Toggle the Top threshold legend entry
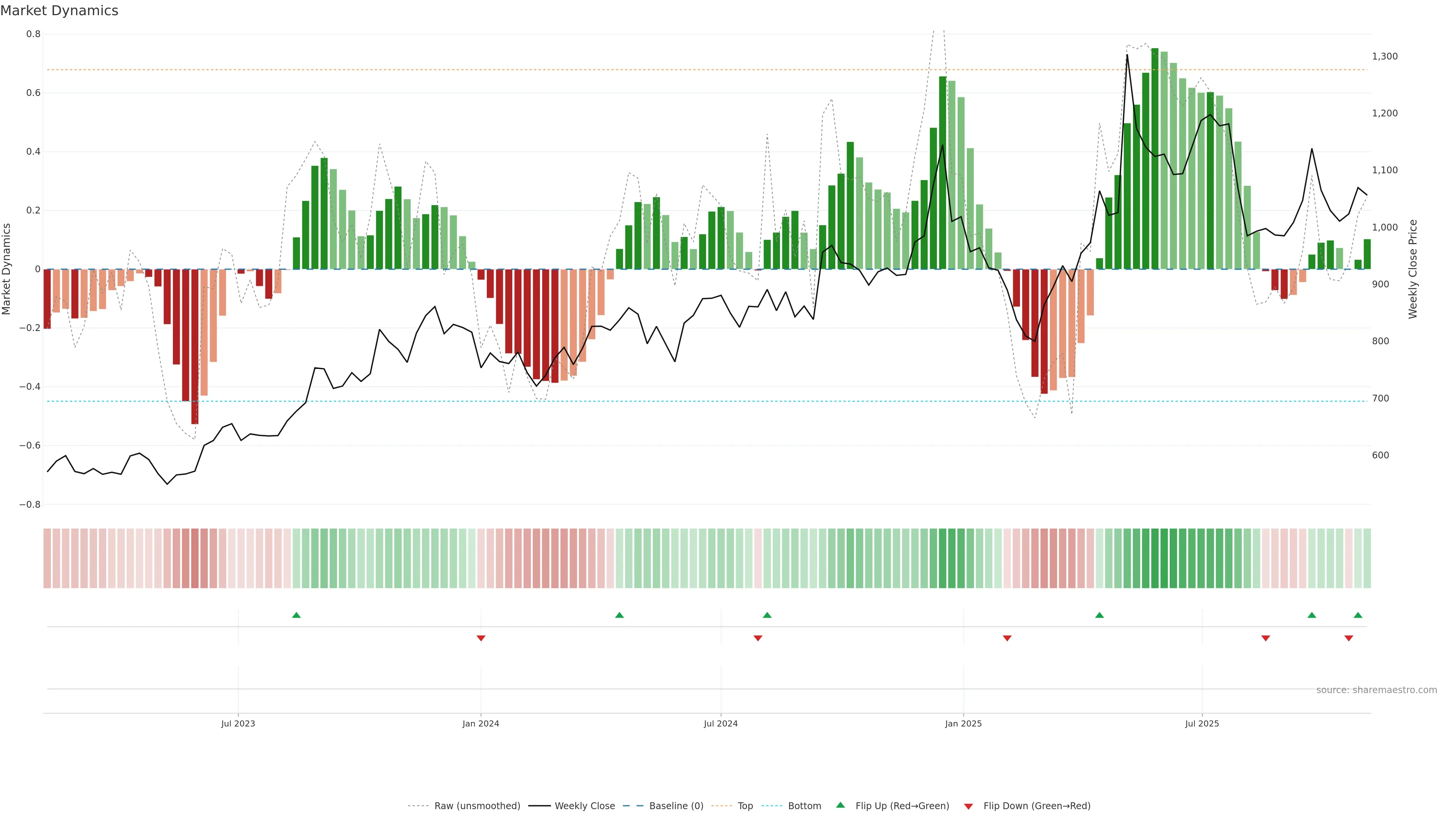 pyautogui.click(x=745, y=806)
